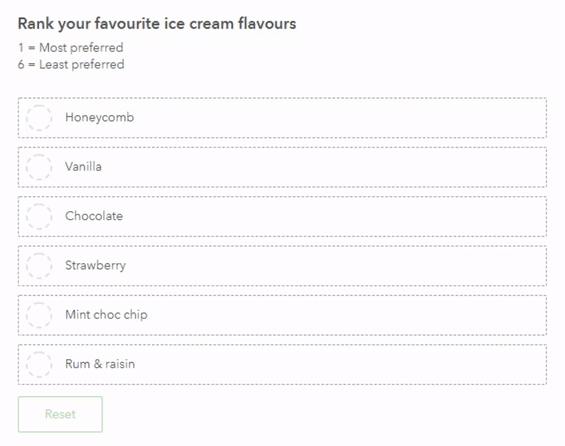Click the Vanilla label text
This screenshot has width=565, height=446.
click(x=83, y=166)
